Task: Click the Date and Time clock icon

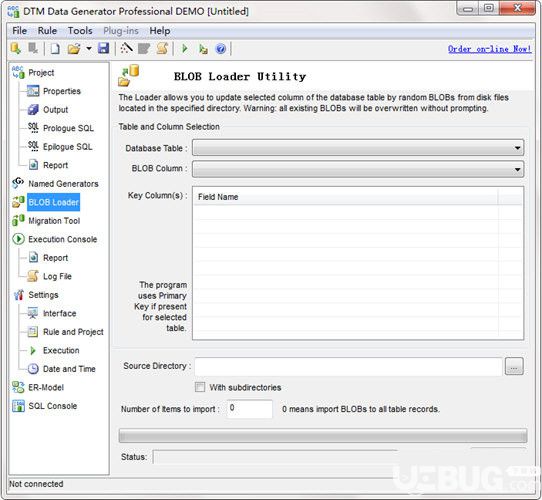Action: point(33,369)
